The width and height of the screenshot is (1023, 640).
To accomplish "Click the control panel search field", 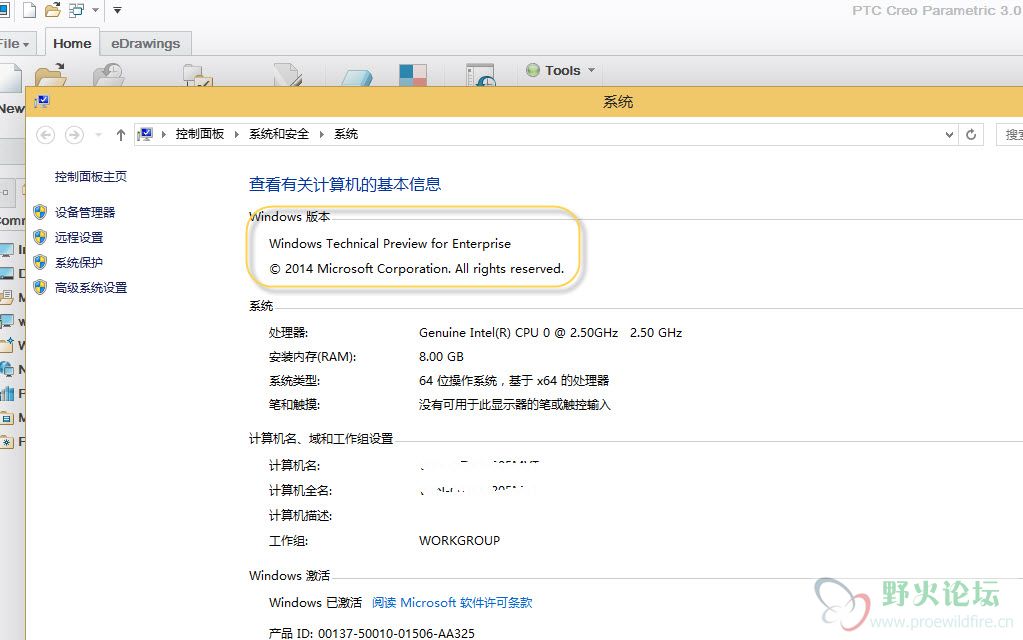I will [1009, 134].
